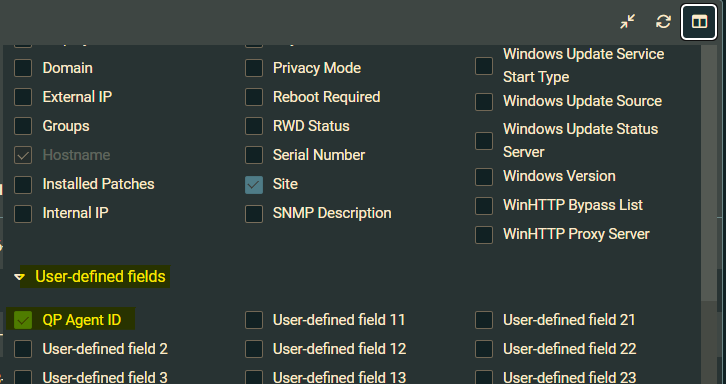This screenshot has height=384, width=726.
Task: Uncheck the Site column checkbox
Action: point(254,184)
